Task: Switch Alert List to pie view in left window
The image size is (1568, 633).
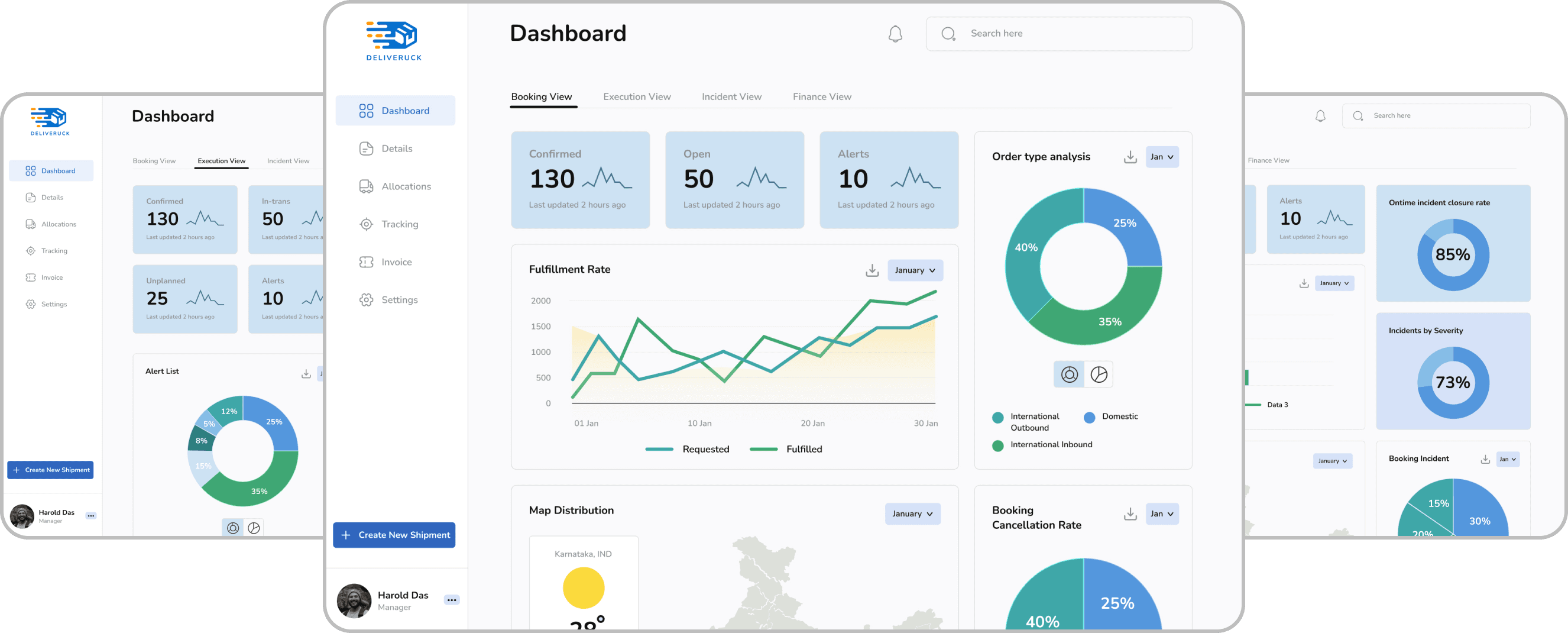Action: pos(254,528)
